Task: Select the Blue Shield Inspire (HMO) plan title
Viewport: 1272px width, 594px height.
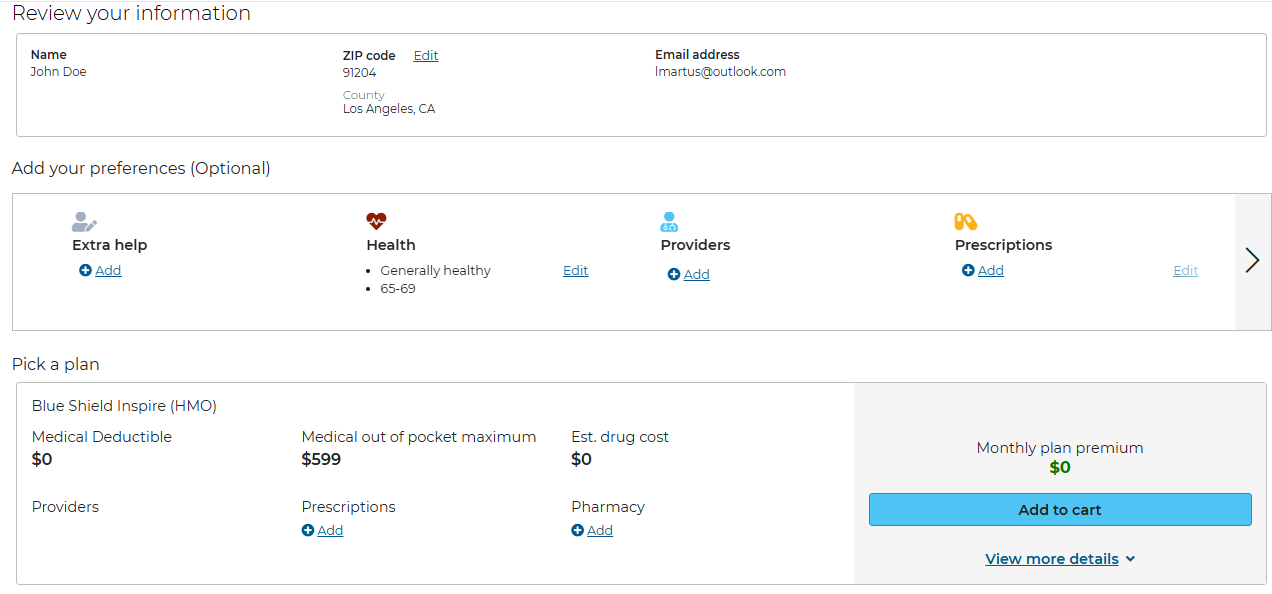Action: tap(124, 406)
